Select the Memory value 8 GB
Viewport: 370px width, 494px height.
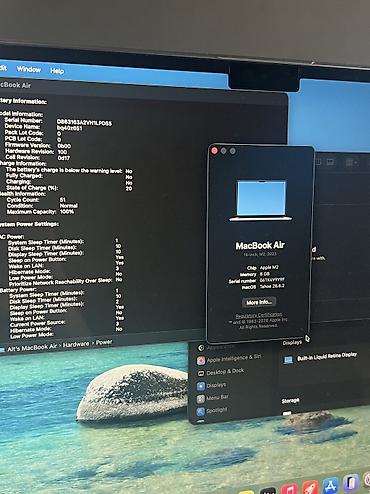point(265,274)
